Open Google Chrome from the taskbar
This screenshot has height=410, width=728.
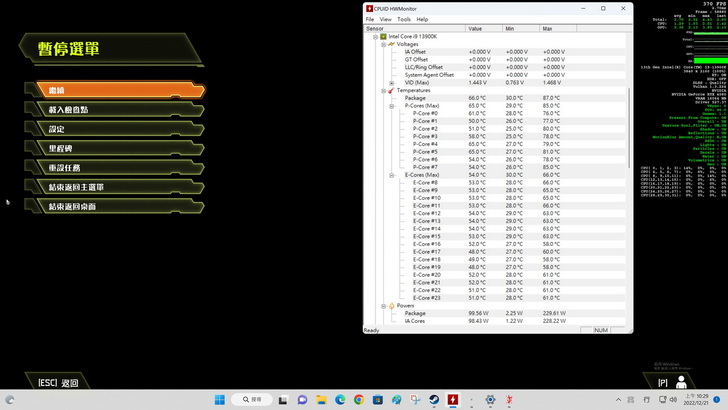[359, 399]
